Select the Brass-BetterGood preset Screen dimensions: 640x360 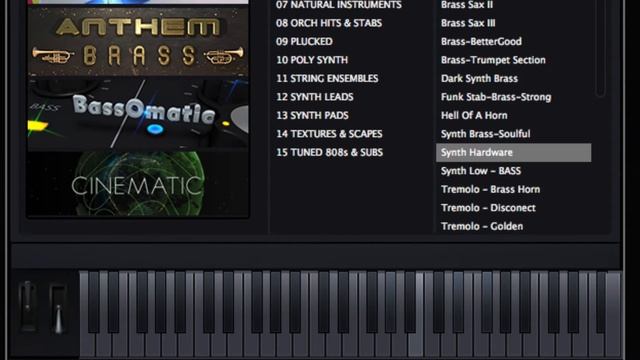[481, 42]
